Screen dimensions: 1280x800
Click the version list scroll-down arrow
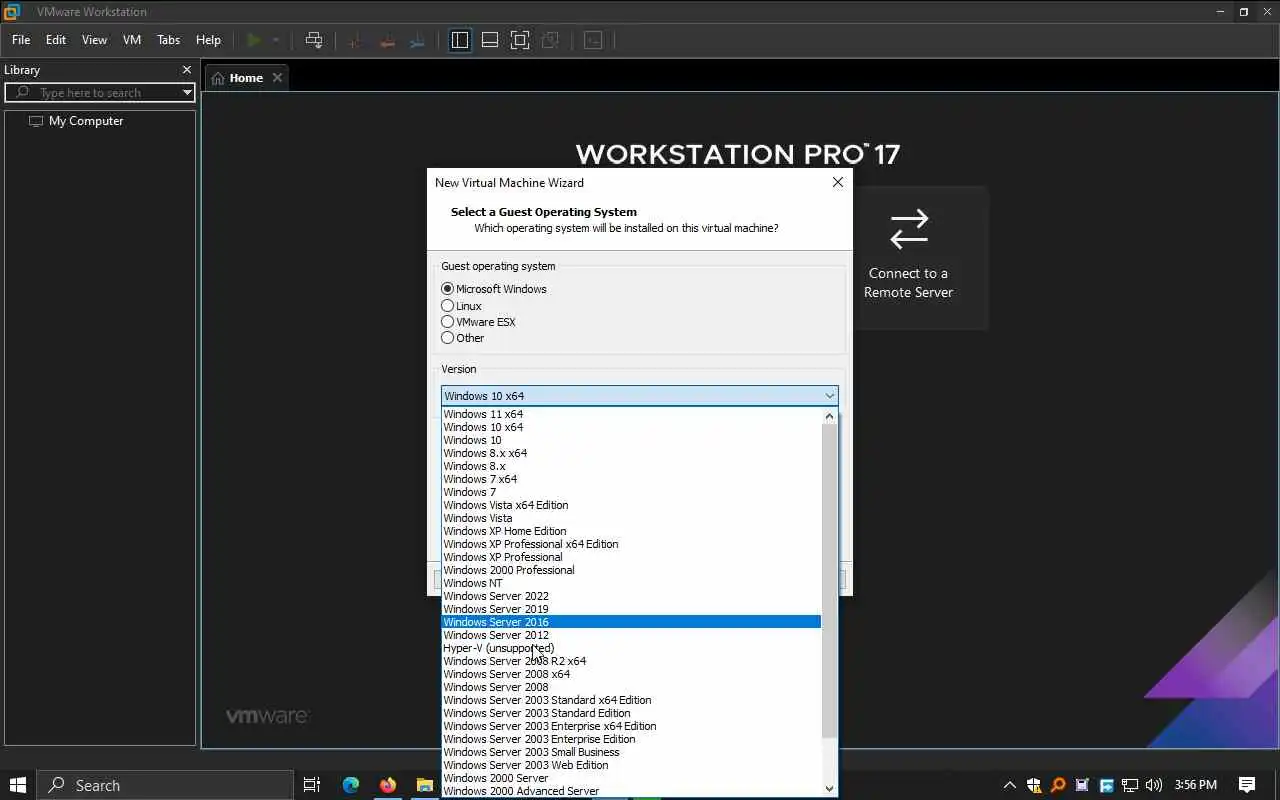pos(829,788)
